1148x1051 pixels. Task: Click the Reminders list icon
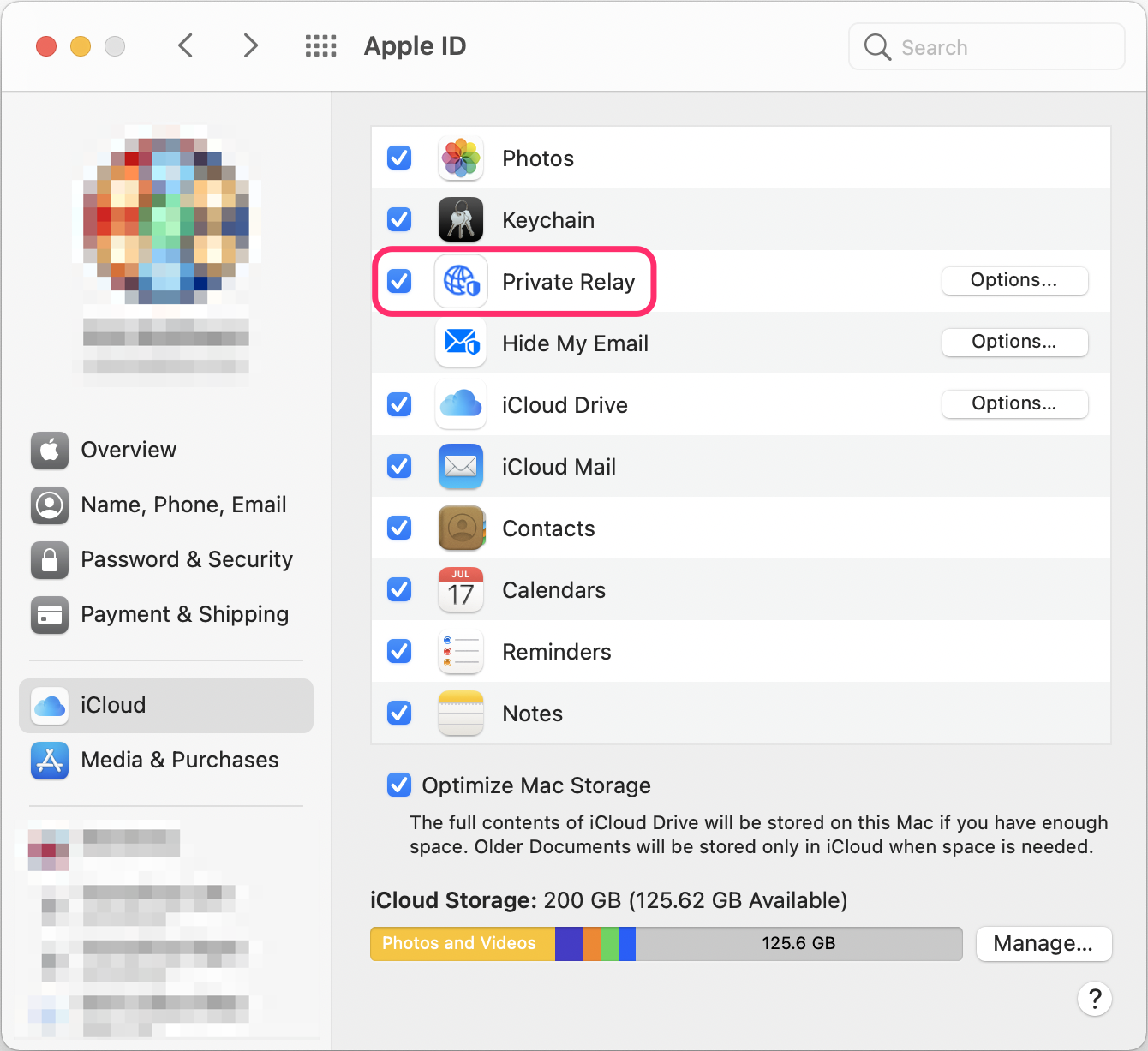tap(461, 652)
